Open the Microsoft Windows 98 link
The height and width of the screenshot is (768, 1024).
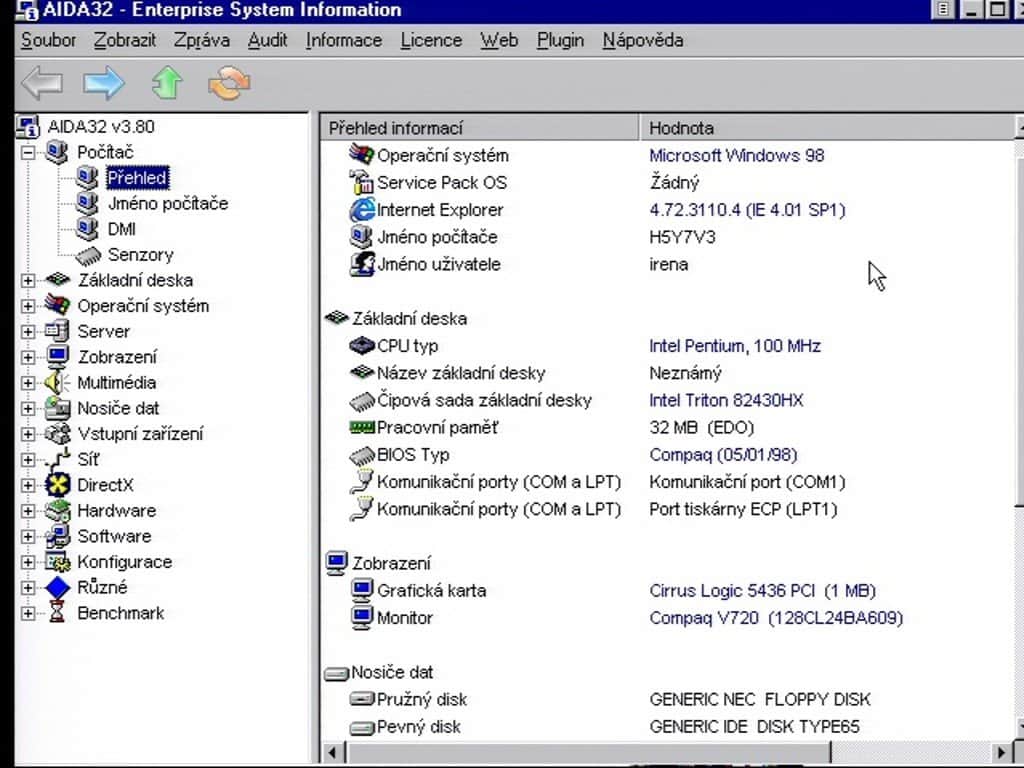[x=737, y=155]
